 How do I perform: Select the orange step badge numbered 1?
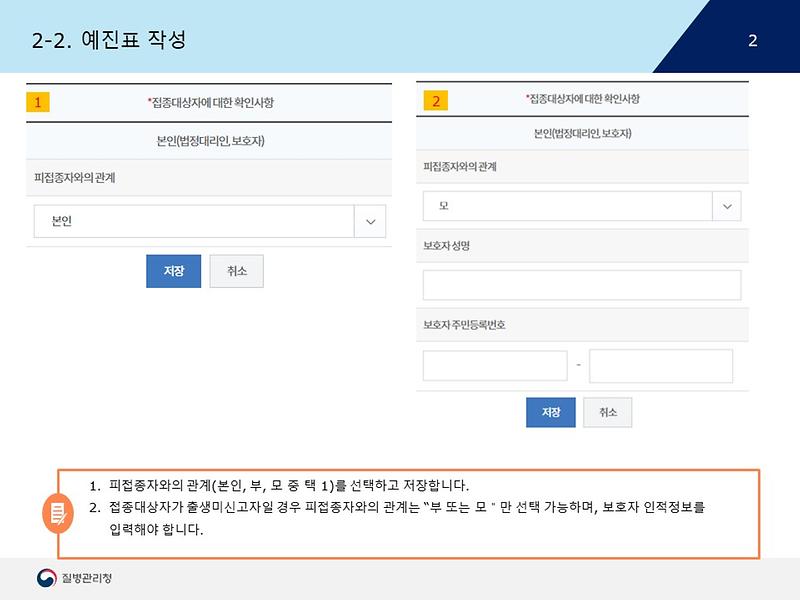pos(38,101)
